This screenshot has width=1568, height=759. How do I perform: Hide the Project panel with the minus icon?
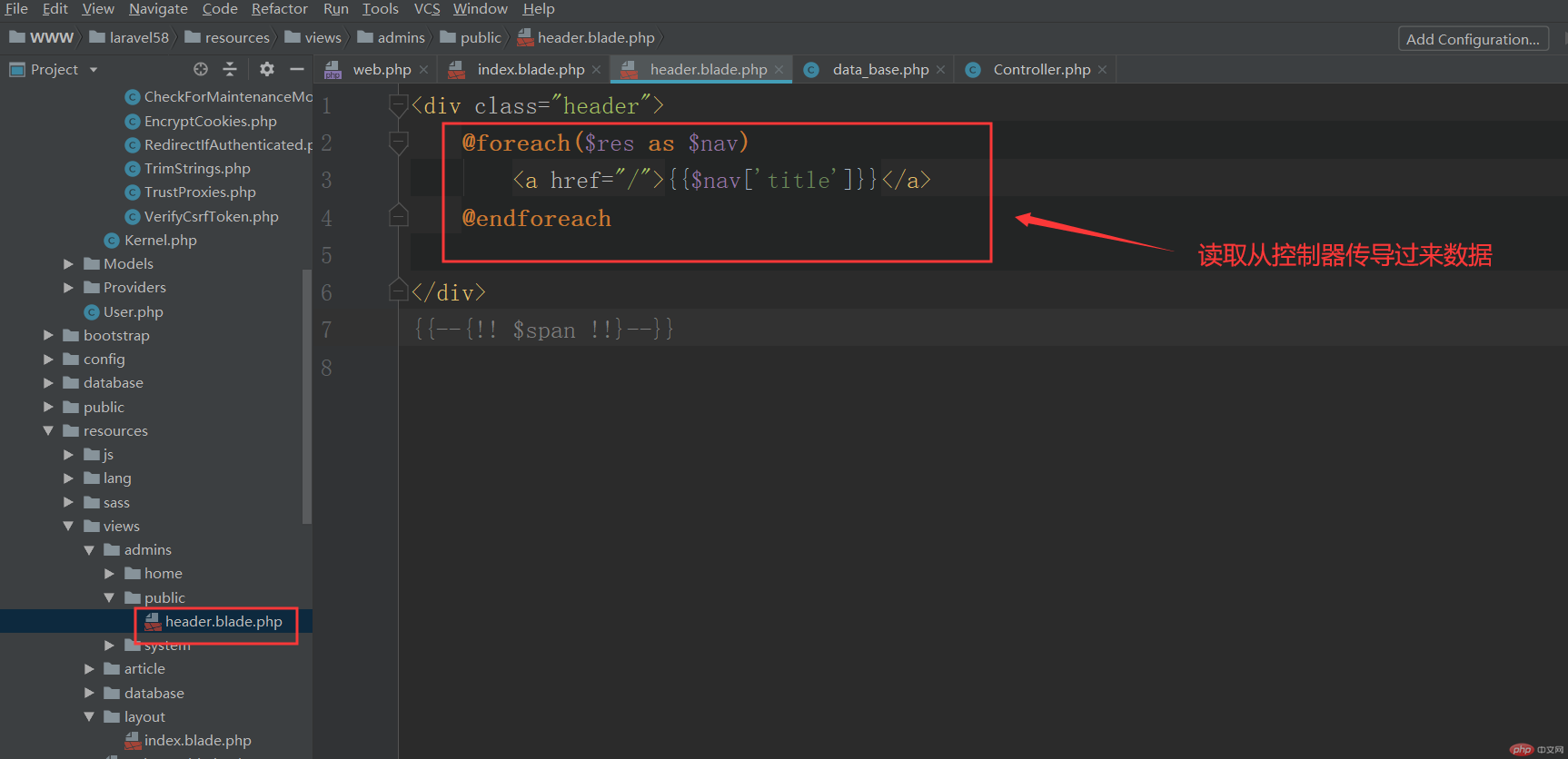(x=296, y=69)
